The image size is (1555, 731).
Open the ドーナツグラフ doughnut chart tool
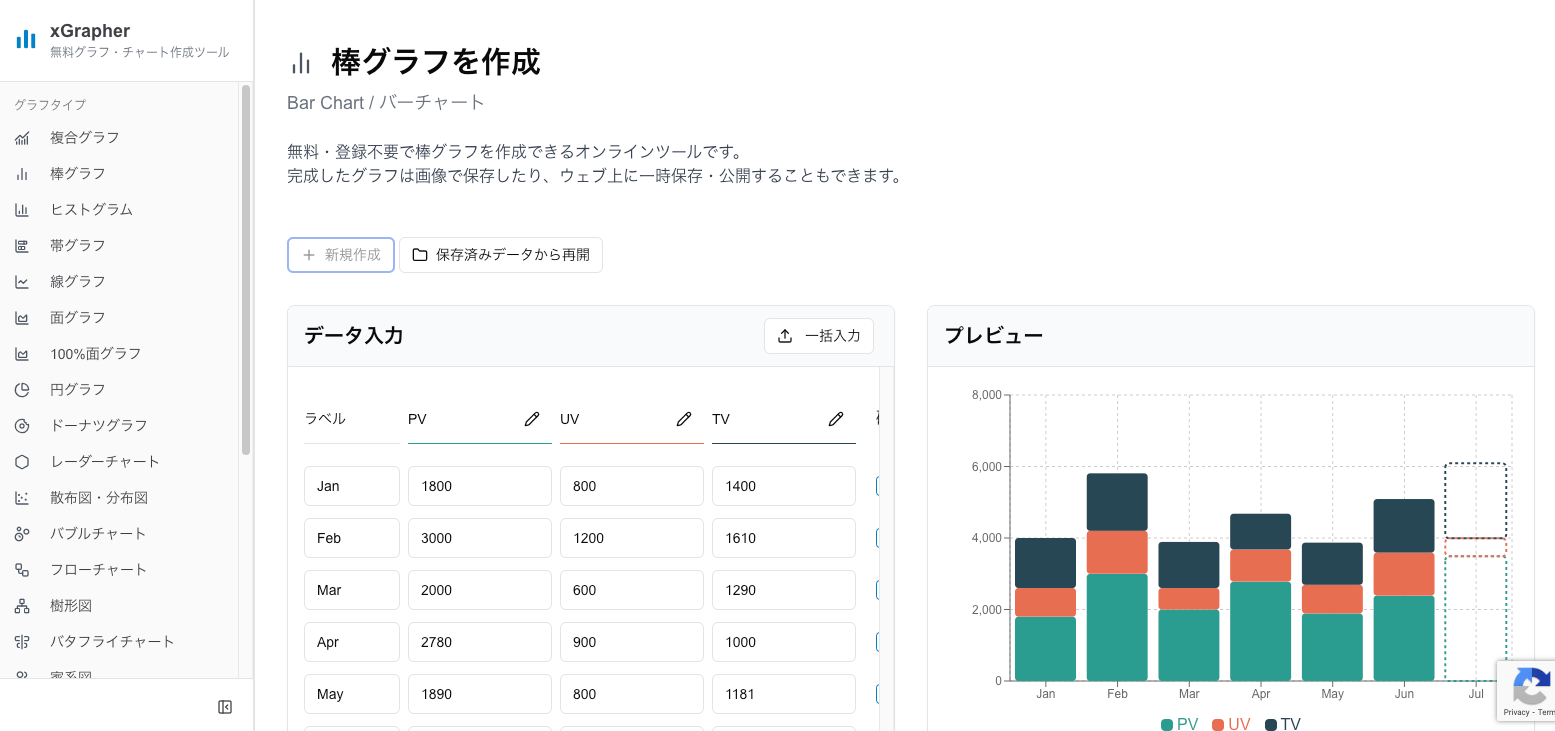(97, 425)
